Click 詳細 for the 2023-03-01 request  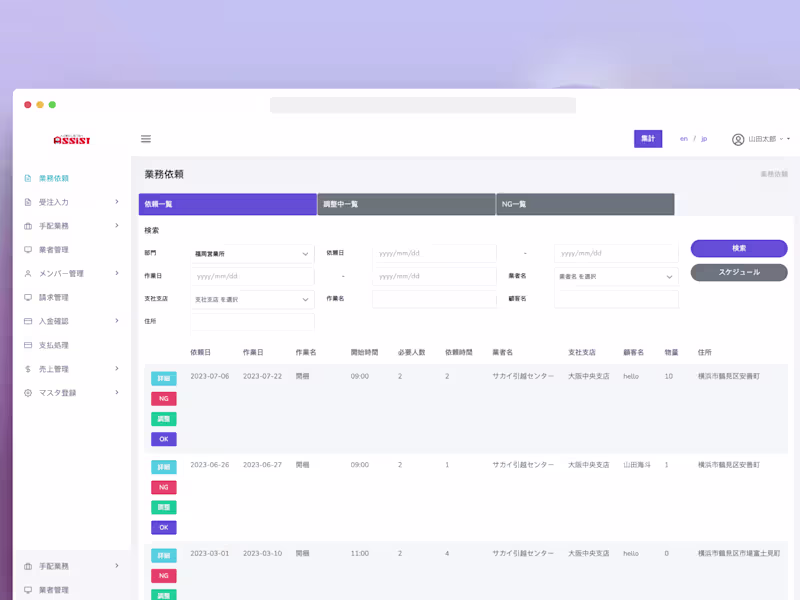164,555
